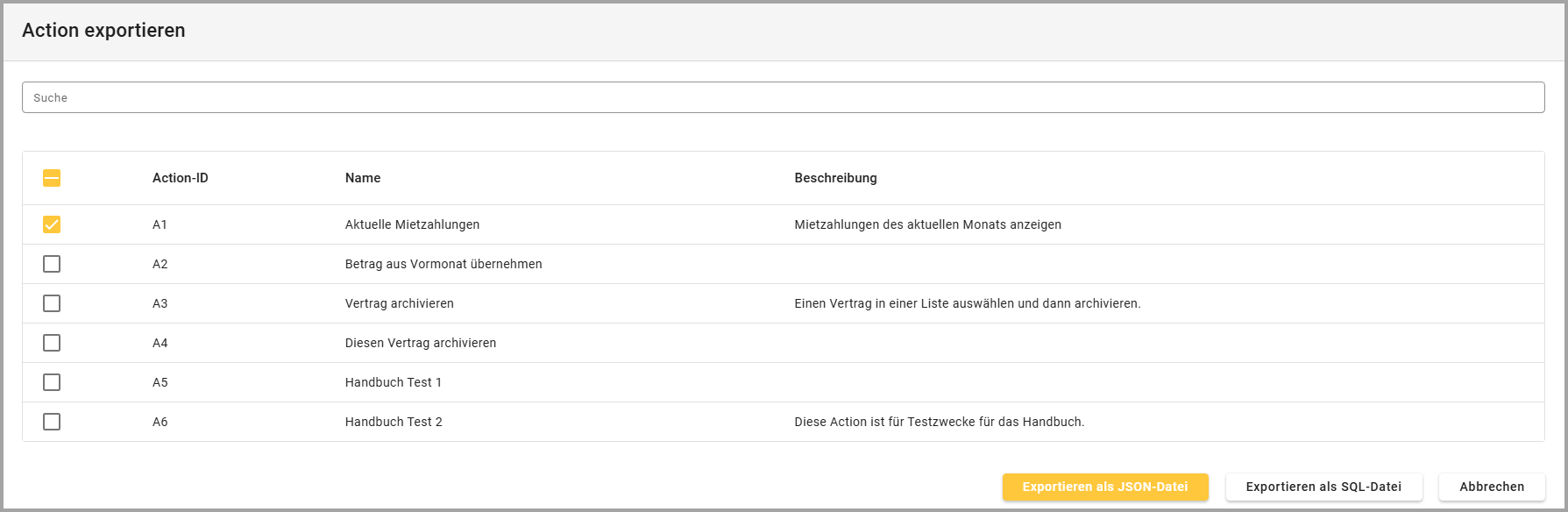Click the description text of Handbuch Test 2
This screenshot has height=512, width=1568.
(939, 422)
